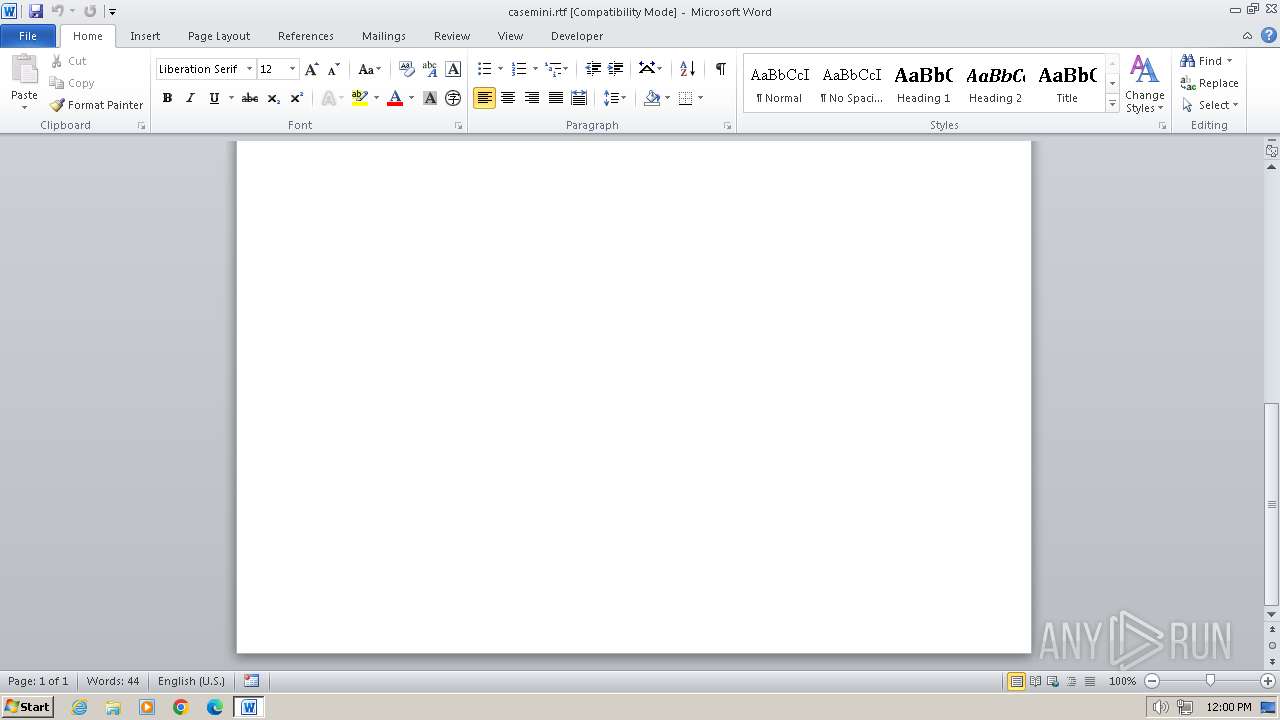Switch to the Developer tab
The height and width of the screenshot is (720, 1280).
coord(577,36)
